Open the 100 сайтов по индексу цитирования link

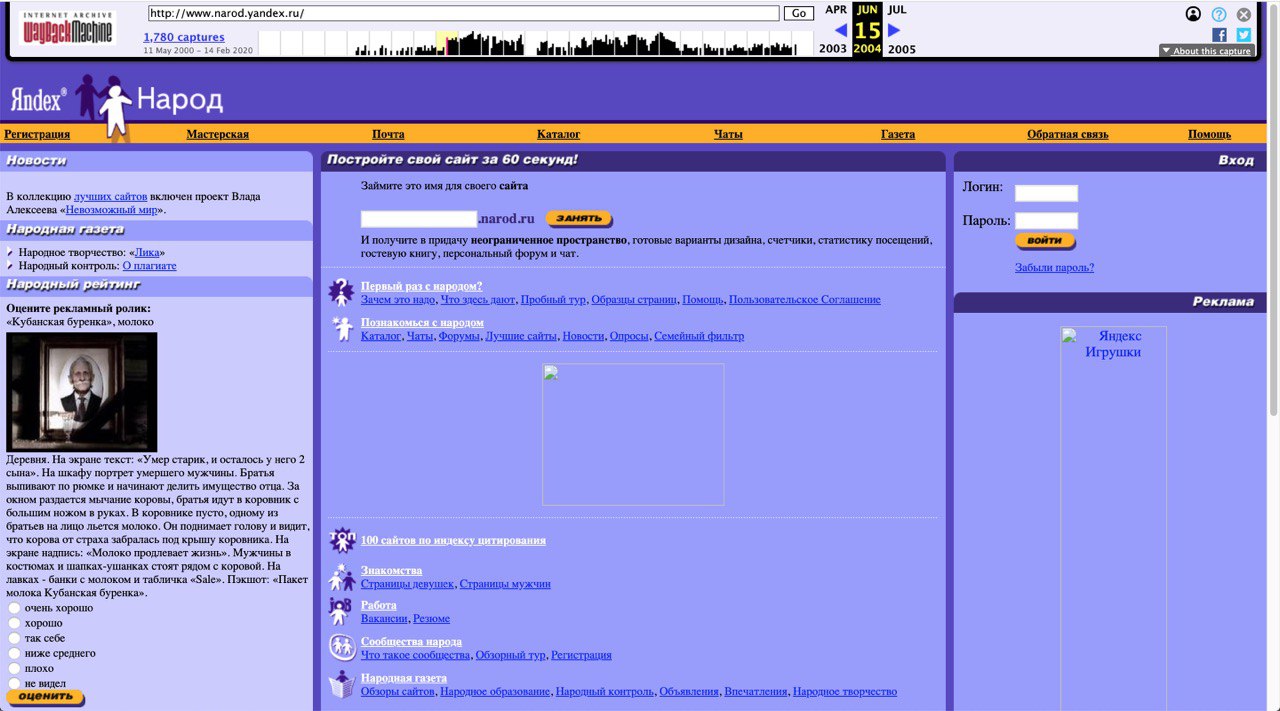click(453, 540)
